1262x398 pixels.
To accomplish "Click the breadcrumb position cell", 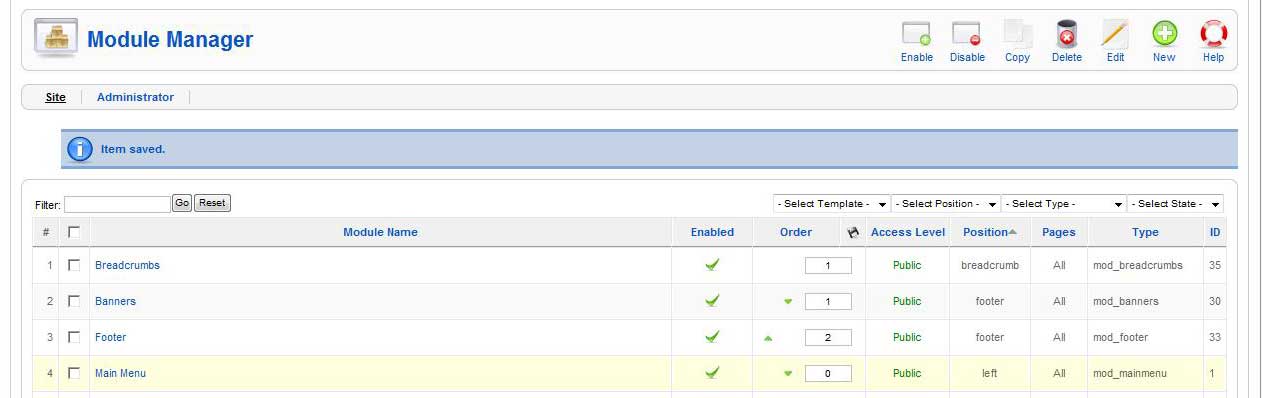I will pyautogui.click(x=990, y=265).
